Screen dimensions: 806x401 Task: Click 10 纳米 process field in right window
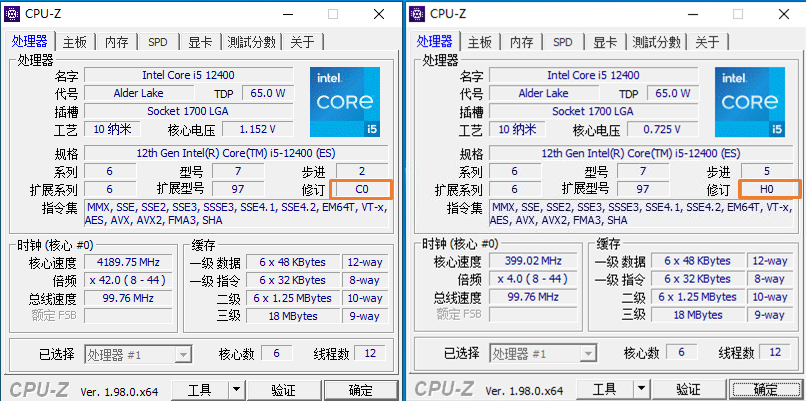click(517, 129)
